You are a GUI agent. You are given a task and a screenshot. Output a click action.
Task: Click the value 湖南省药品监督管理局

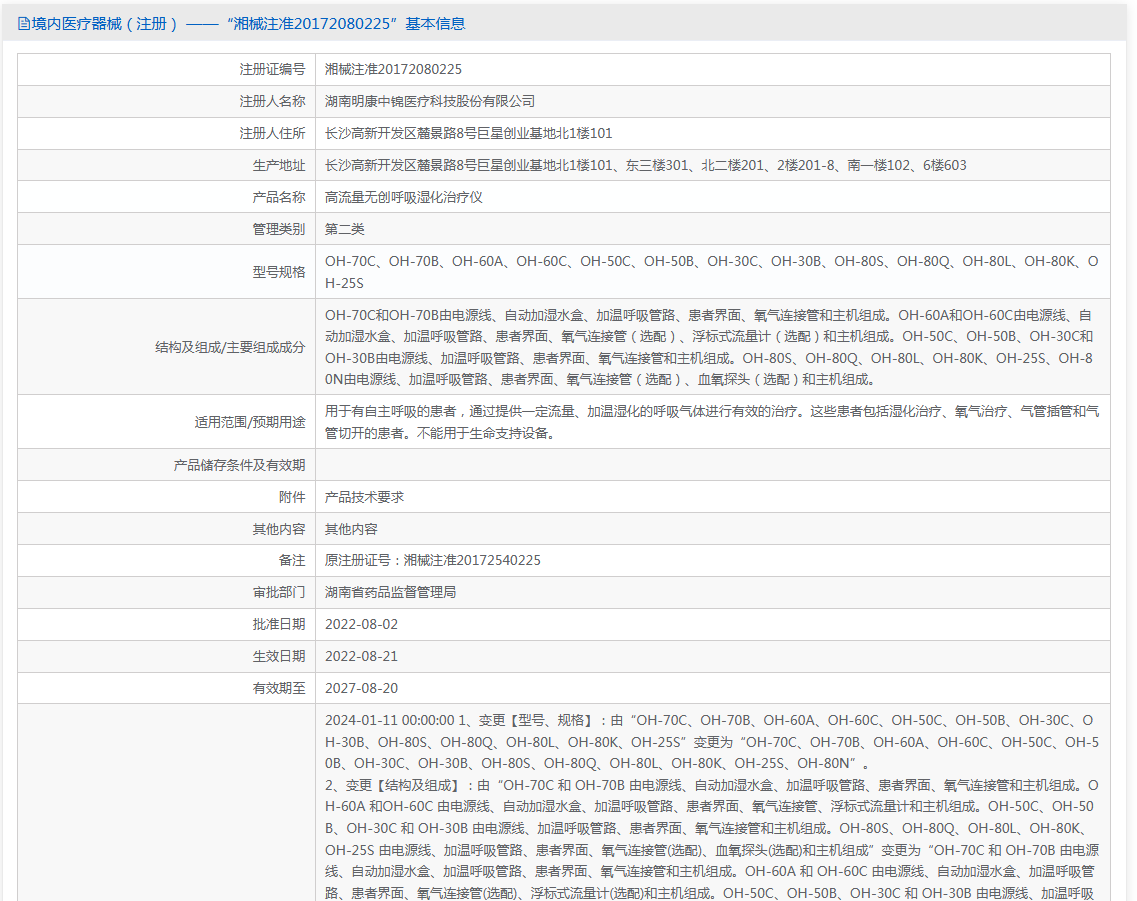pyautogui.click(x=390, y=592)
